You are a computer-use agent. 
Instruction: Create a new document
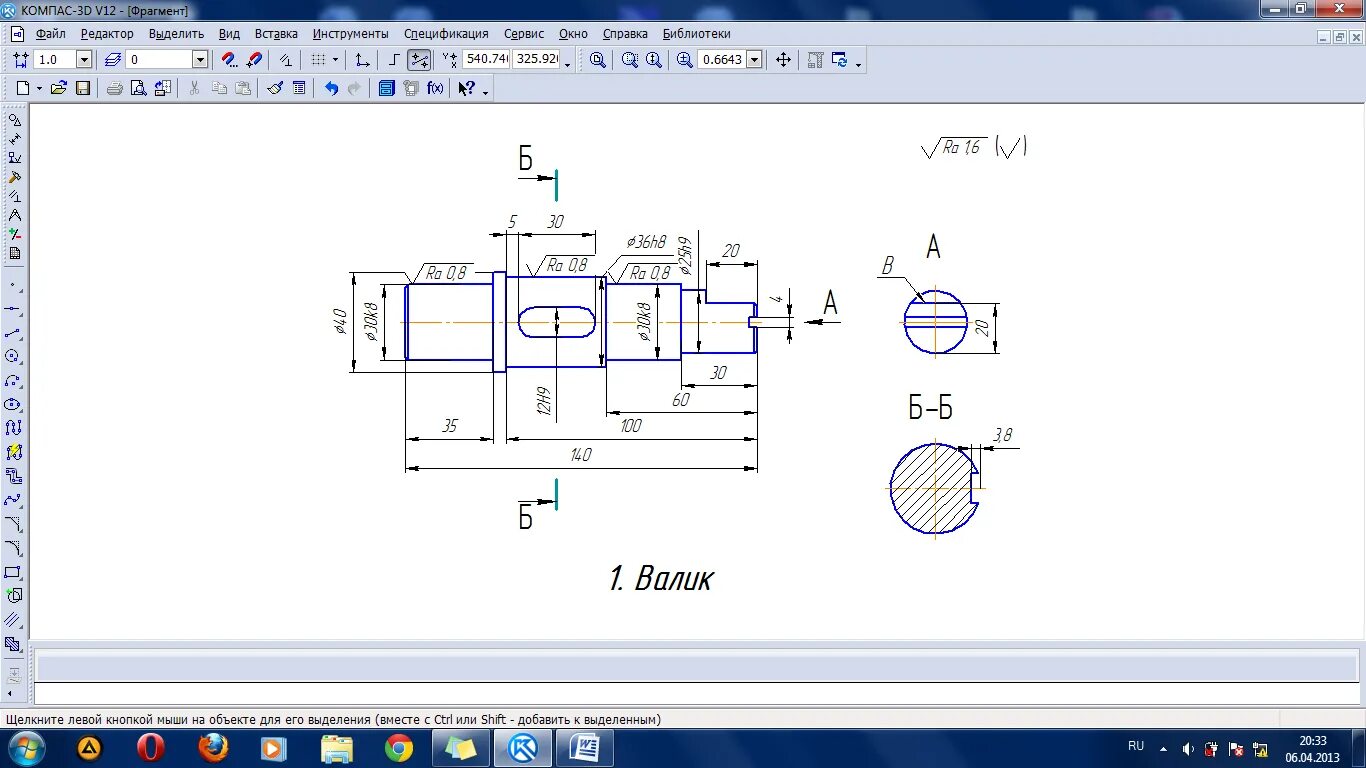click(x=23, y=88)
